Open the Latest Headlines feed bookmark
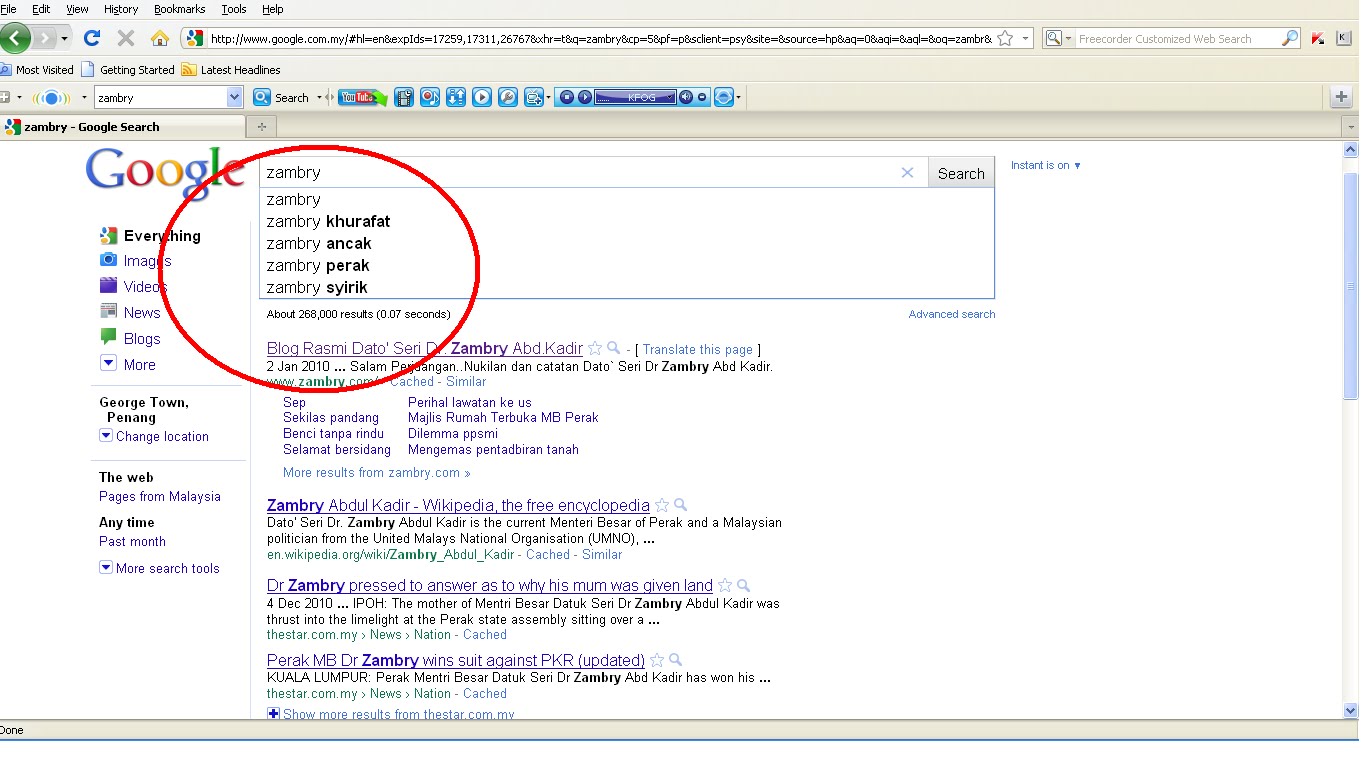Image resolution: width=1366 pixels, height=768 pixels. [x=231, y=70]
